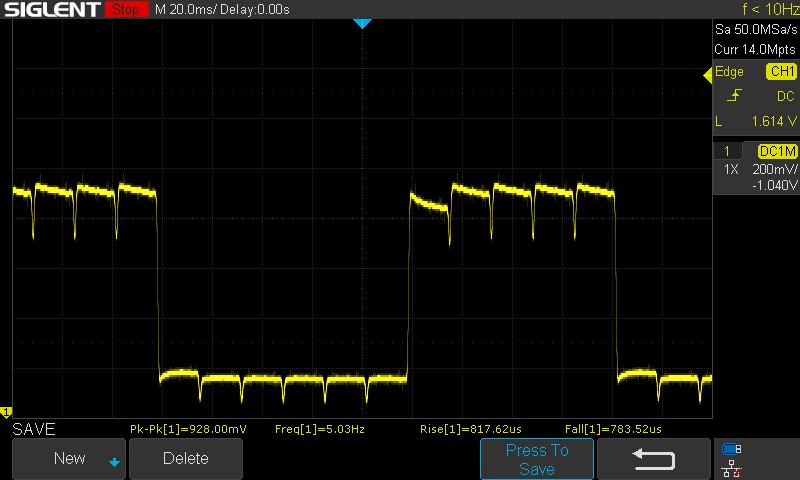Click the Delay:0.00s readout
This screenshot has width=800, height=480.
(255, 10)
